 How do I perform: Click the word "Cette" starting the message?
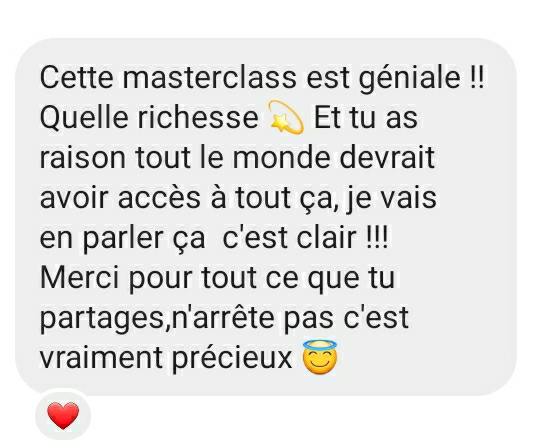click(76, 77)
